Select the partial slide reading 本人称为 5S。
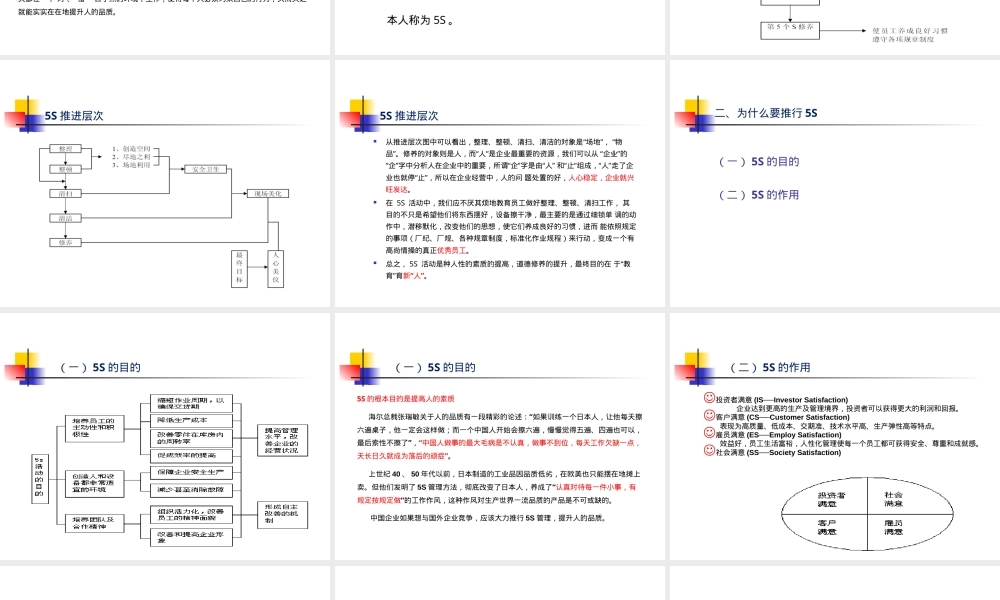1000x600 pixels. [499, 27]
